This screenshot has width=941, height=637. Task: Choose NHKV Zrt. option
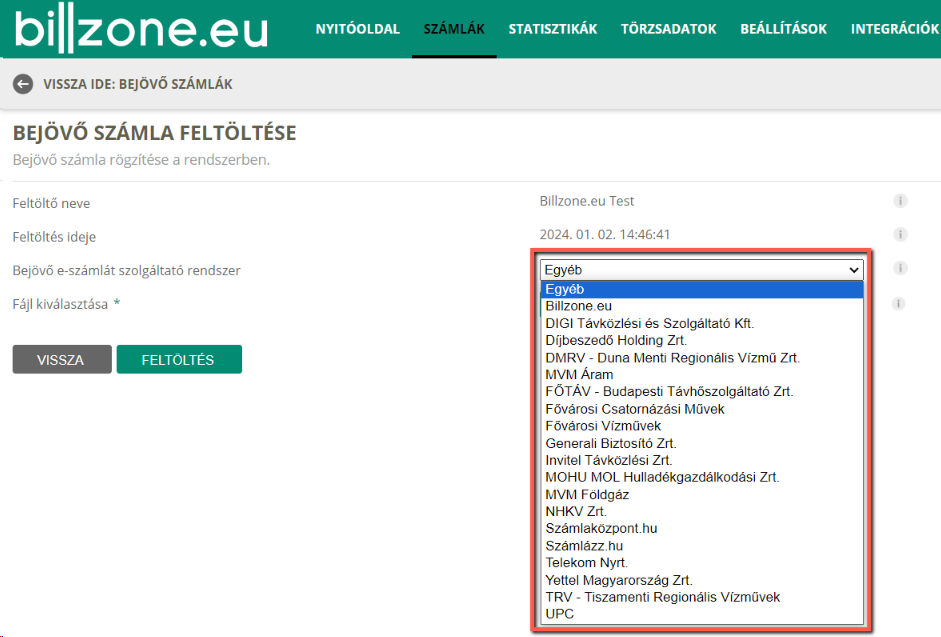pyautogui.click(x=702, y=512)
